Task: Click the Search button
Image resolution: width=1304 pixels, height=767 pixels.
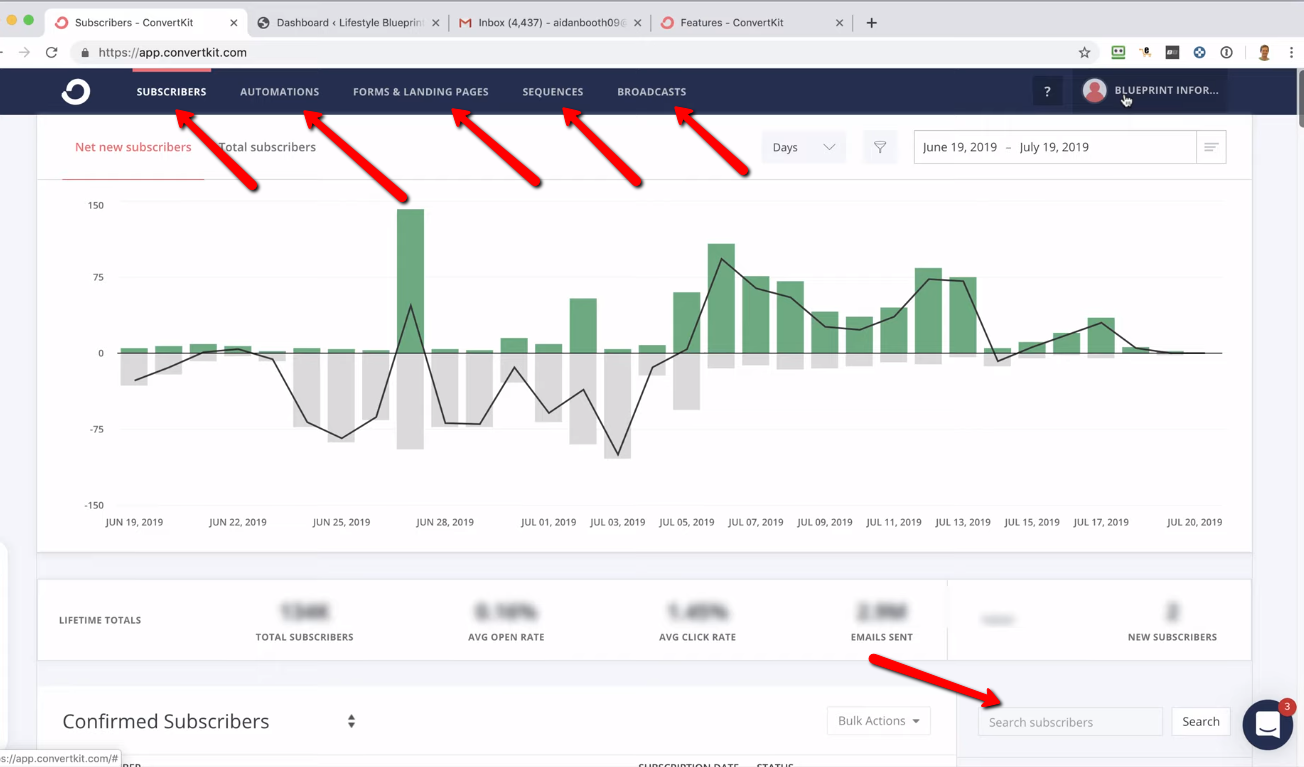Action: pyautogui.click(x=1201, y=721)
